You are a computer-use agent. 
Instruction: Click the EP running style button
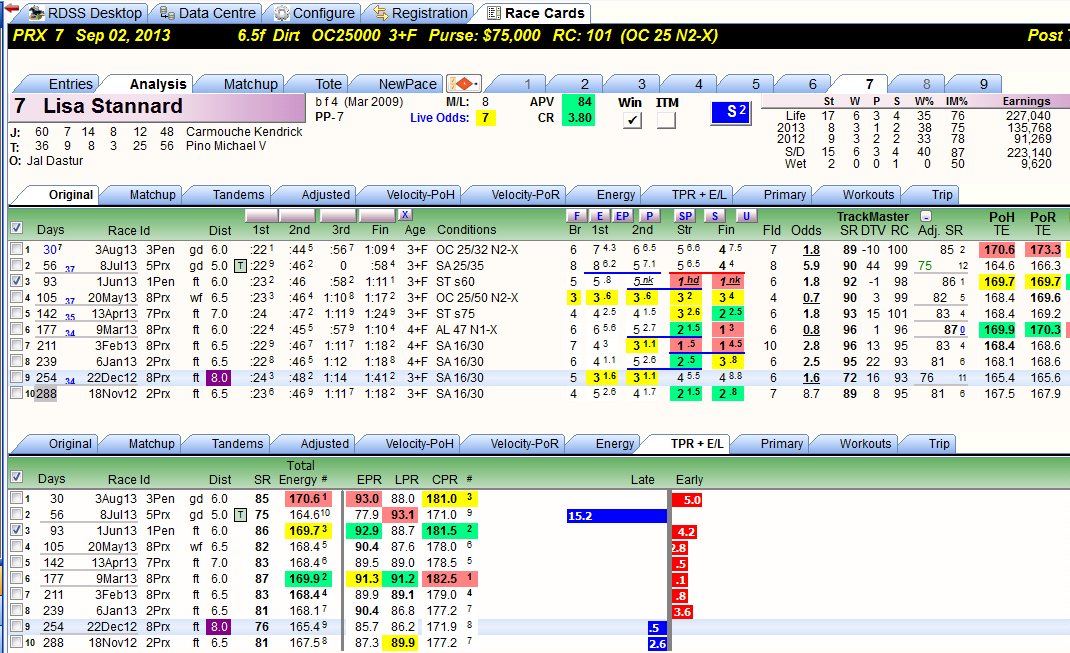click(622, 216)
